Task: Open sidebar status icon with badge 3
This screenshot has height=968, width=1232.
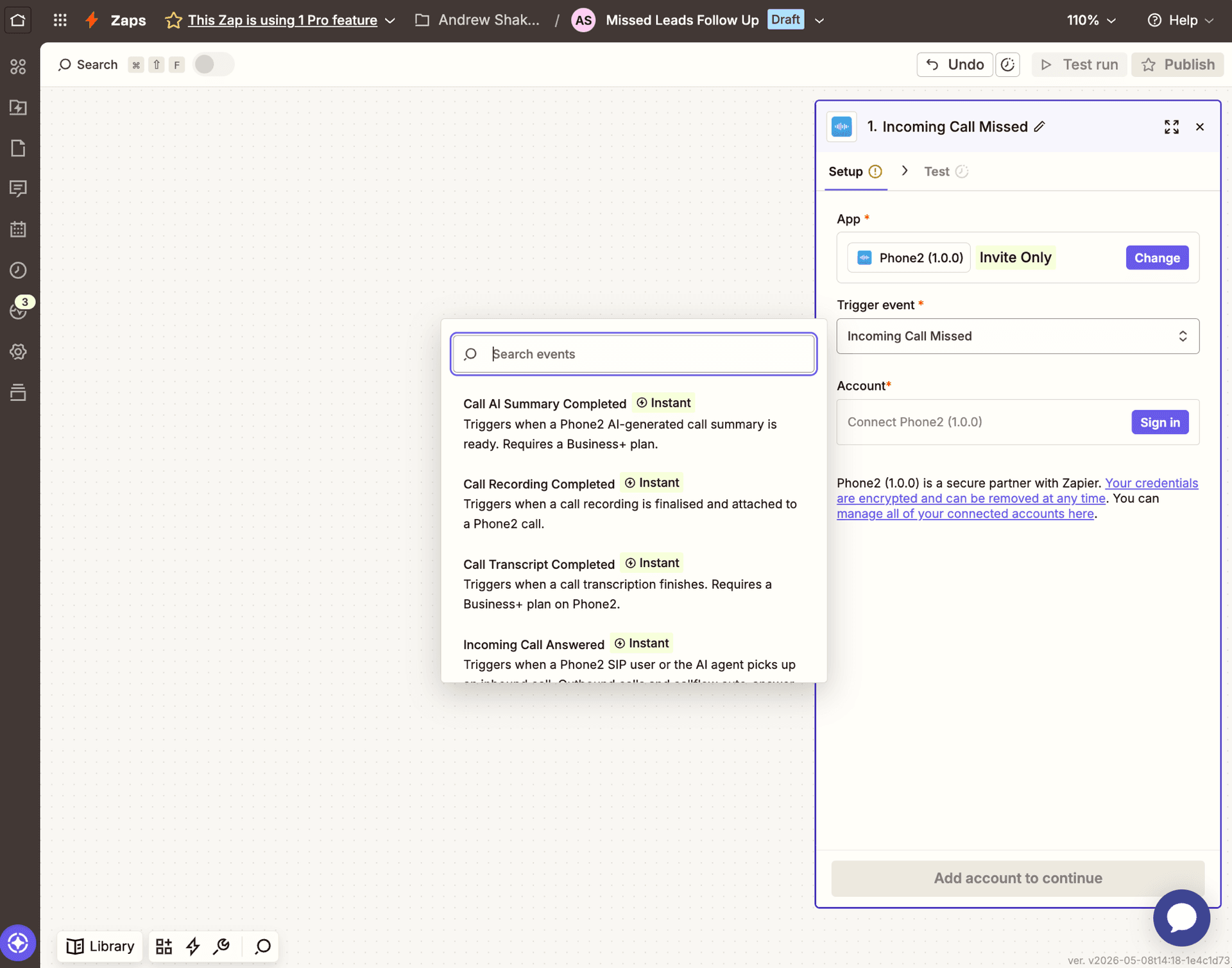Action: click(x=18, y=310)
